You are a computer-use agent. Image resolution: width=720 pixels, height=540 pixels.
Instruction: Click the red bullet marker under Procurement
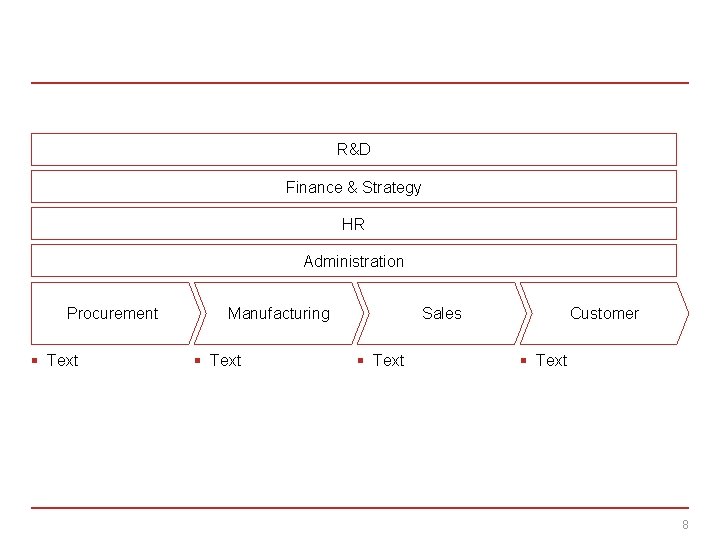click(x=35, y=360)
